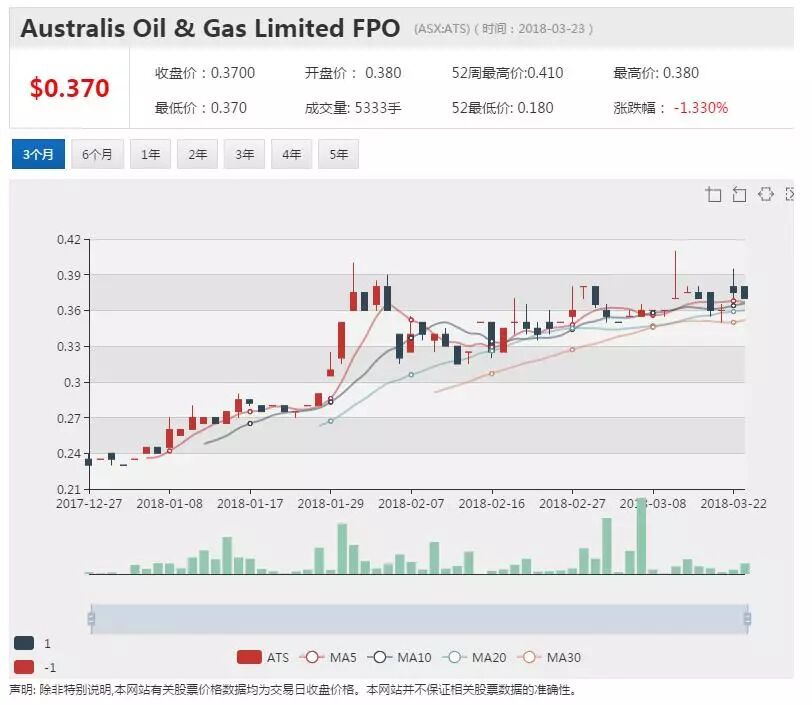Viewport: 812px width, 705px height.
Task: Show the 3年 range chart
Action: tap(244, 154)
